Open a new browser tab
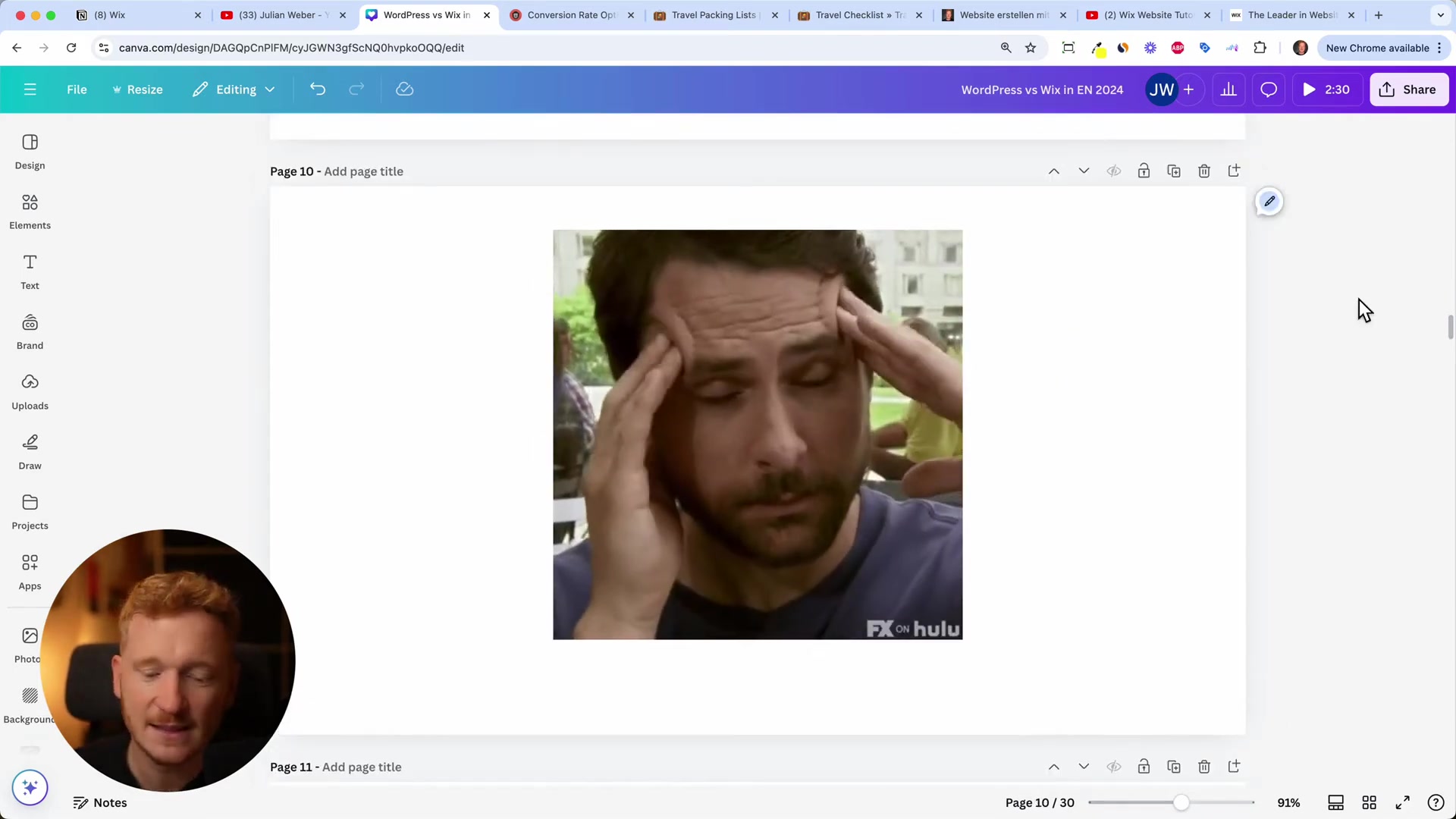This screenshot has width=1456, height=819. [1379, 15]
